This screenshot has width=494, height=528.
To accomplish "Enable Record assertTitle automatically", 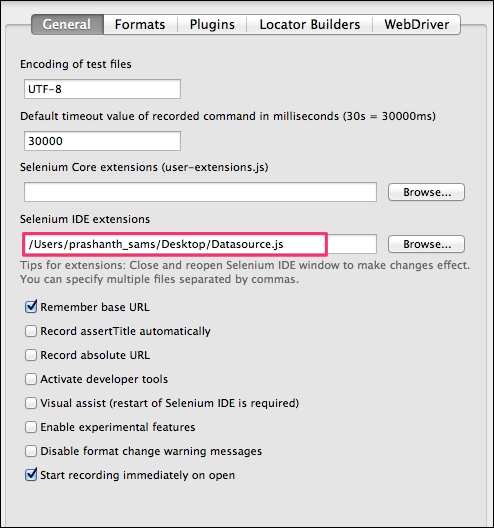I will [x=31, y=331].
